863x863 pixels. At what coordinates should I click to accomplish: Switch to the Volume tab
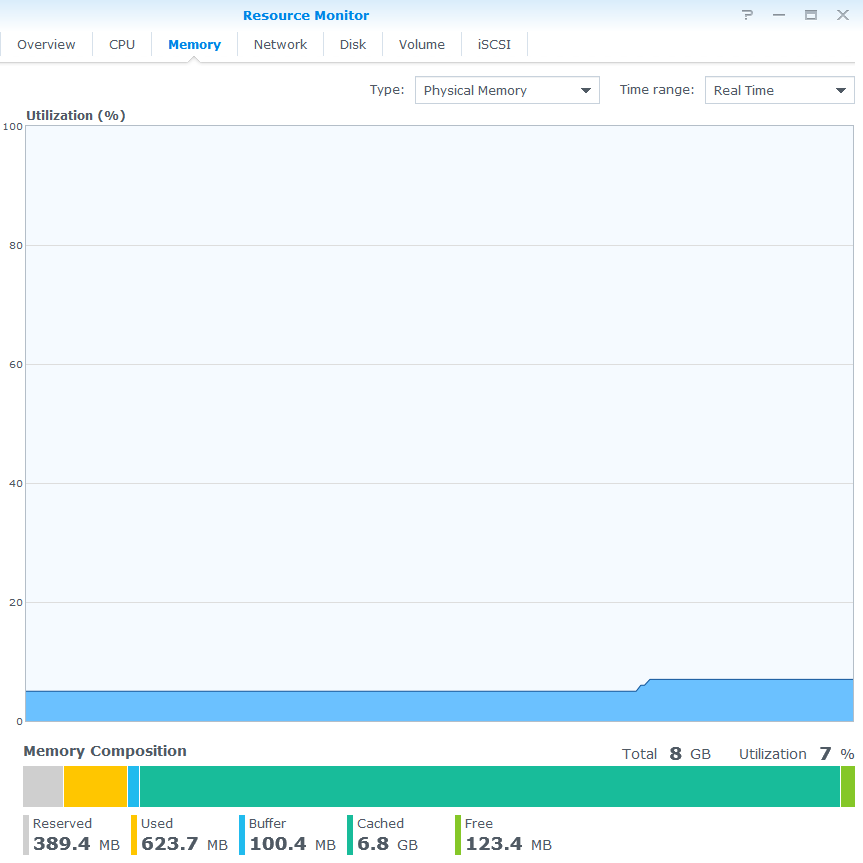[421, 45]
